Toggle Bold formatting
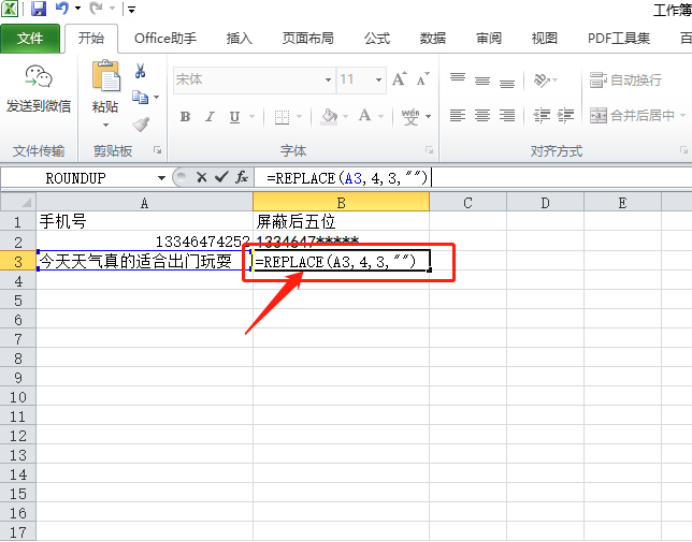The width and height of the screenshot is (692, 542). pyautogui.click(x=185, y=117)
